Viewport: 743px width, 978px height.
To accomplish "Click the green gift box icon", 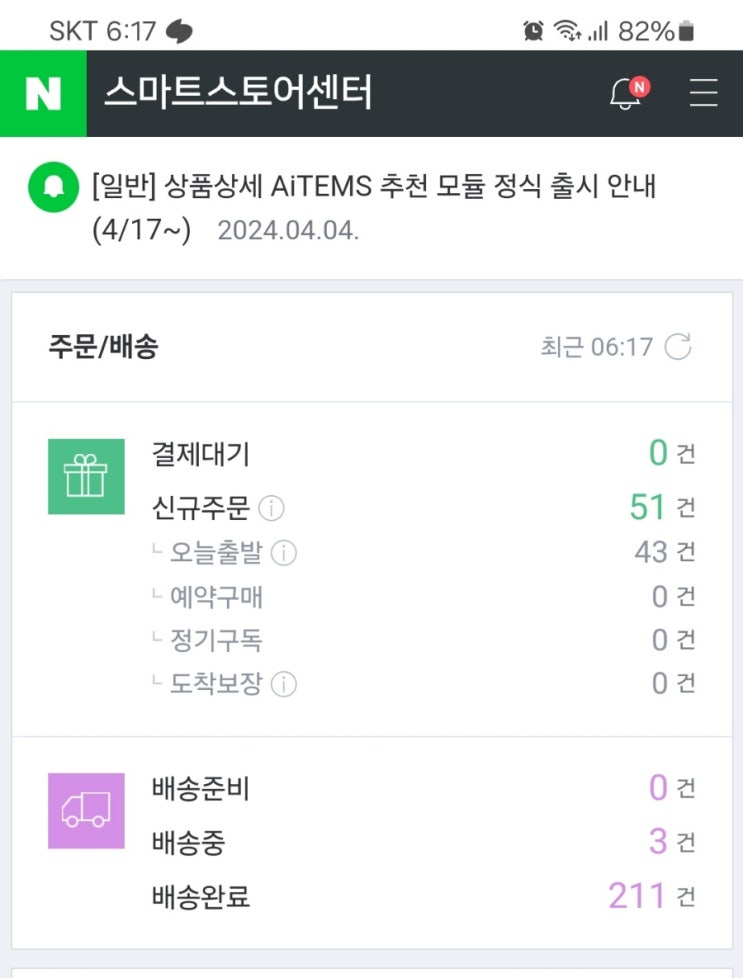I will pos(86,476).
